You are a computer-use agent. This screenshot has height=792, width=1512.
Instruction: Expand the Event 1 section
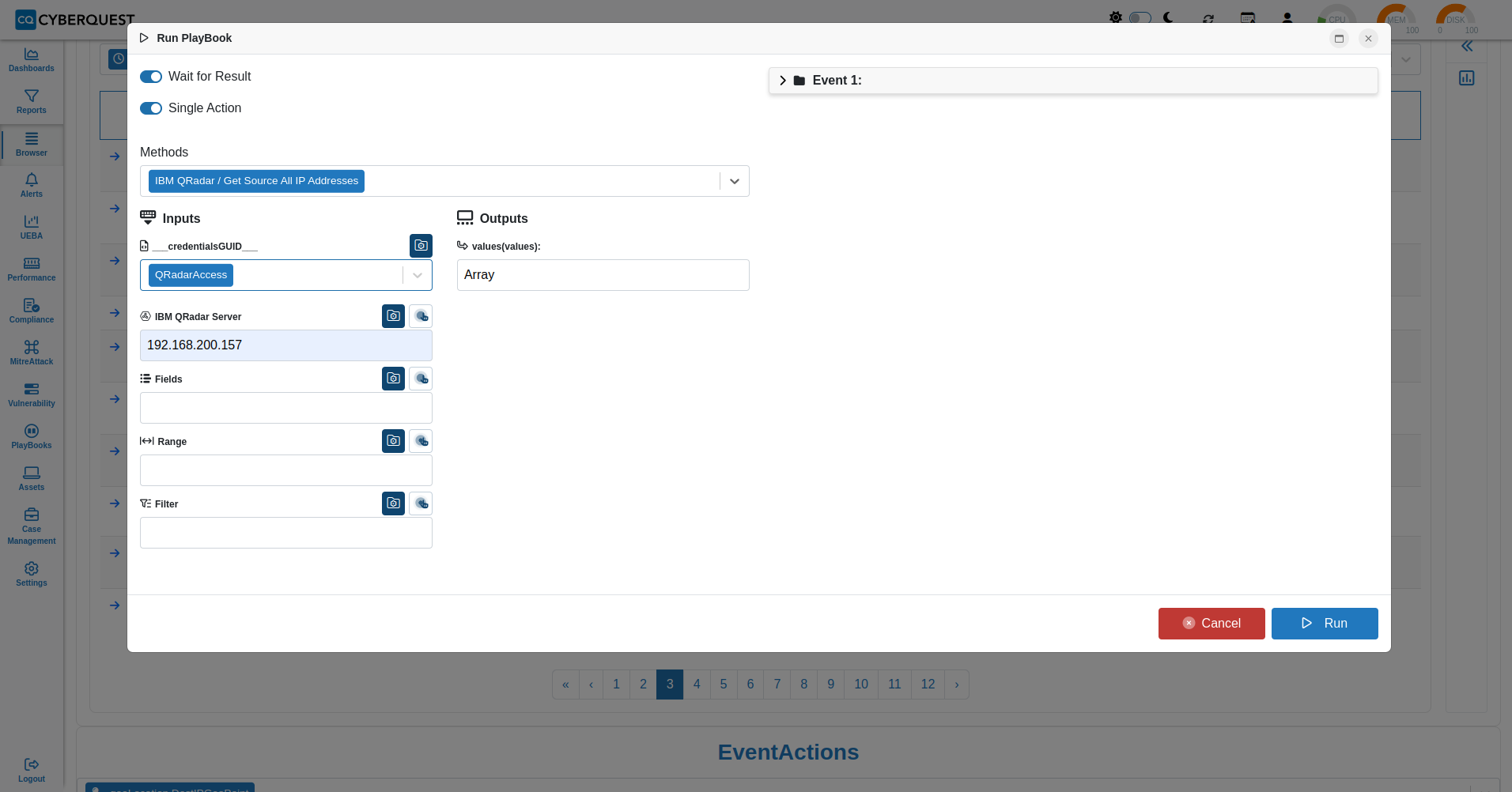click(x=1073, y=81)
